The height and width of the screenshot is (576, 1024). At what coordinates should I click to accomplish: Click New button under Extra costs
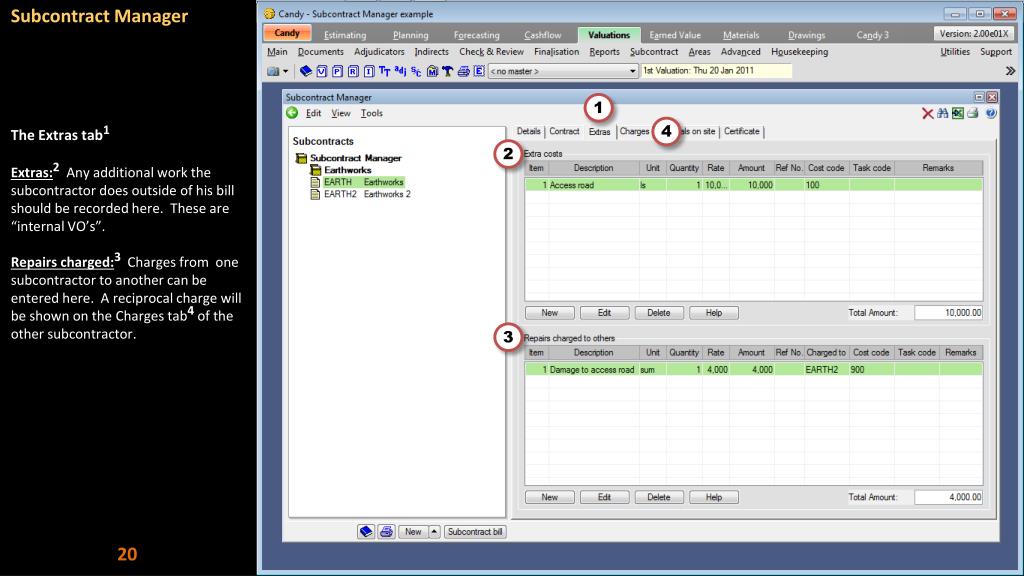[550, 313]
